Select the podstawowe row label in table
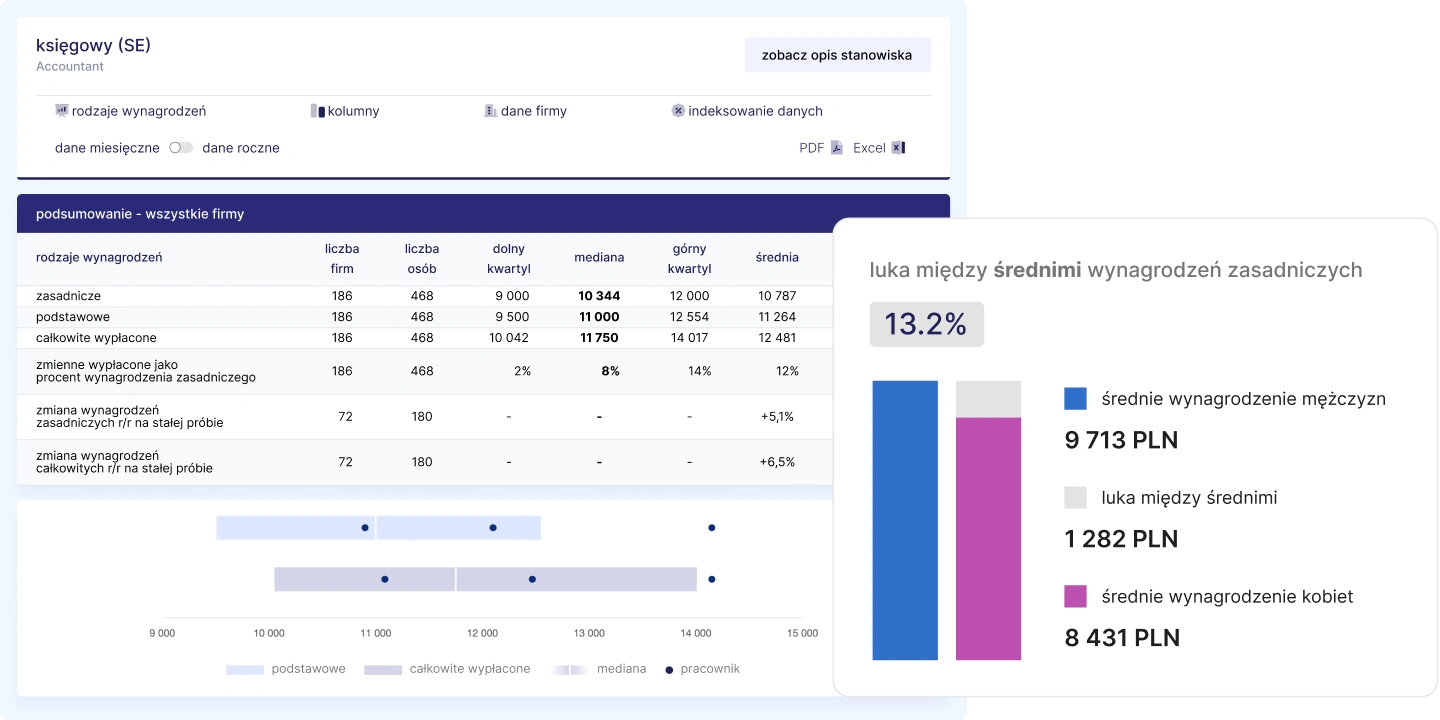The width and height of the screenshot is (1440, 720). [73, 317]
